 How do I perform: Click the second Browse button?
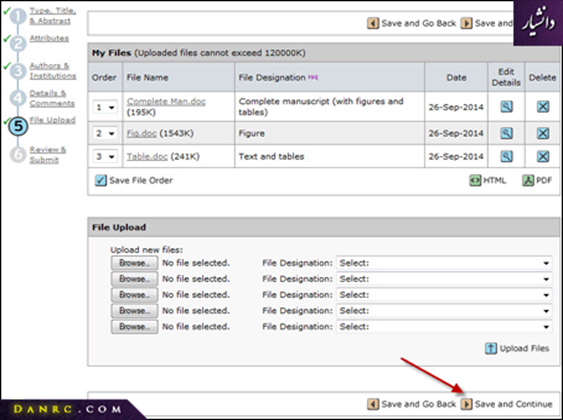point(134,279)
